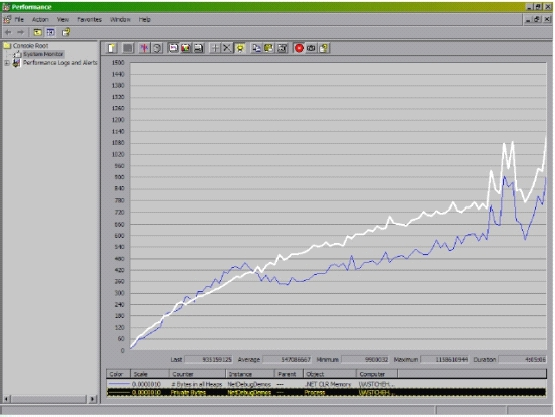Select System Monitor in the tree
This screenshot has width=555, height=417.
point(43,54)
